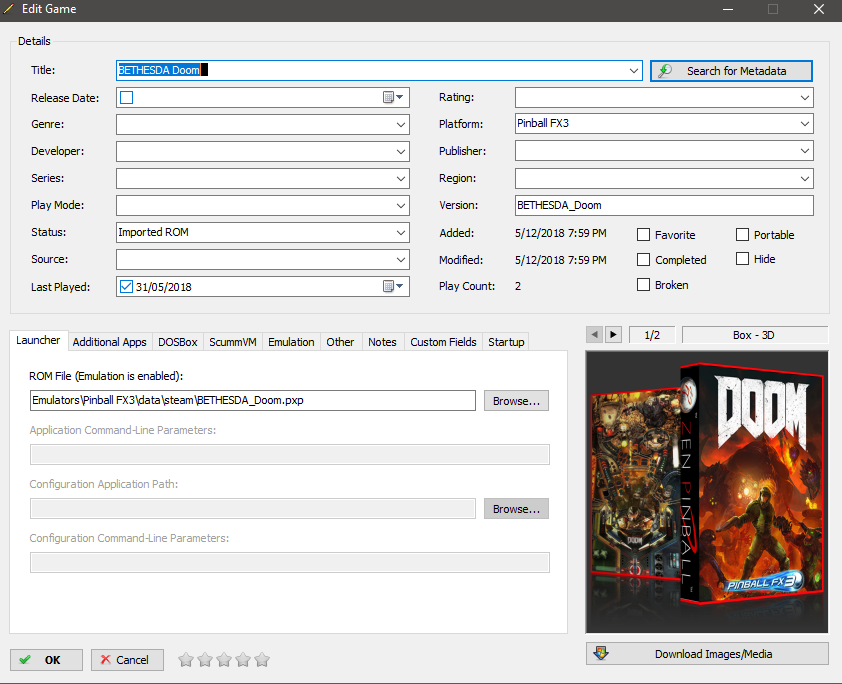Open the Release Date calendar picker icon
The width and height of the screenshot is (842, 684).
click(393, 97)
